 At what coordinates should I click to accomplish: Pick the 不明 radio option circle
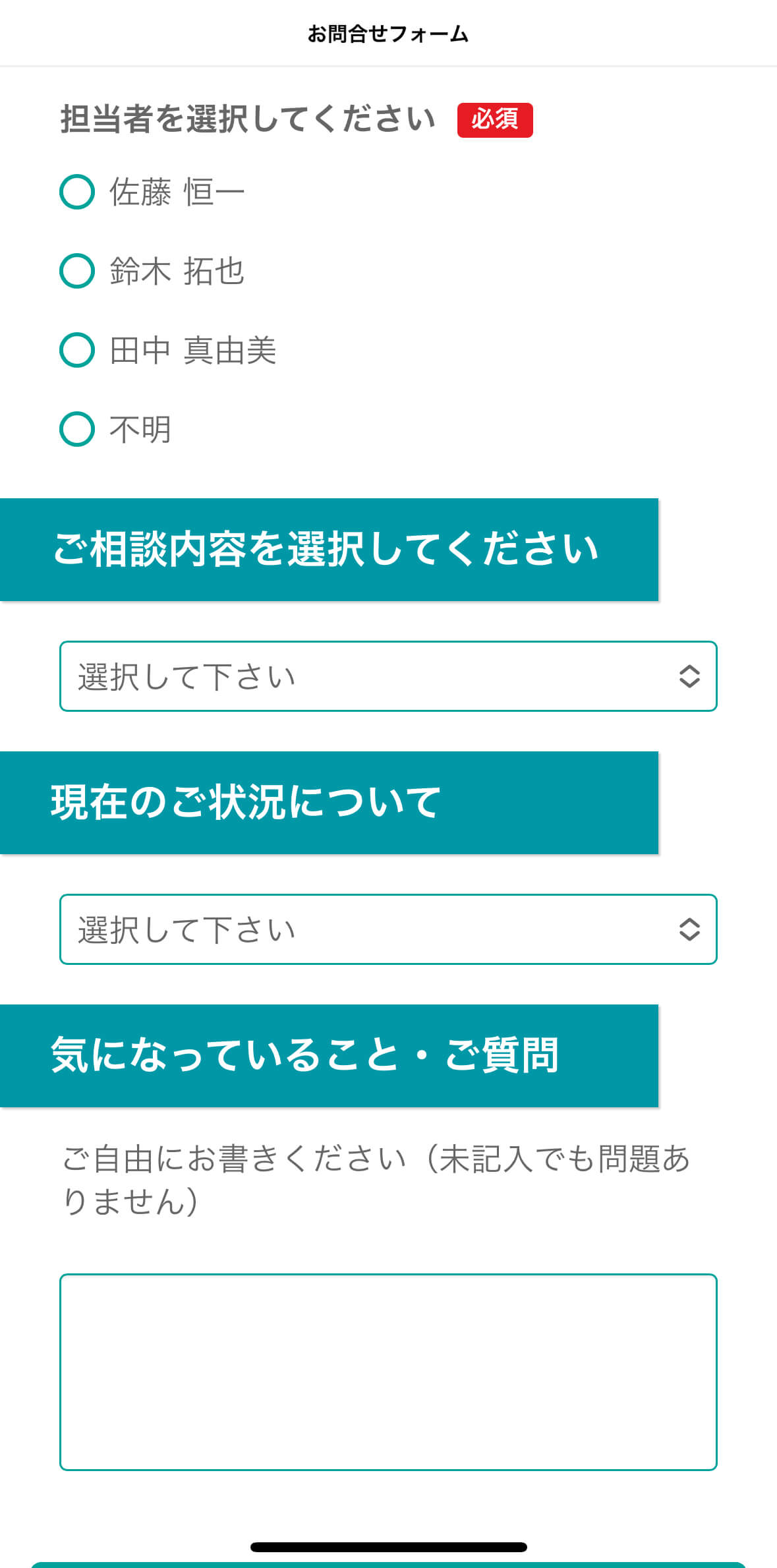[77, 429]
